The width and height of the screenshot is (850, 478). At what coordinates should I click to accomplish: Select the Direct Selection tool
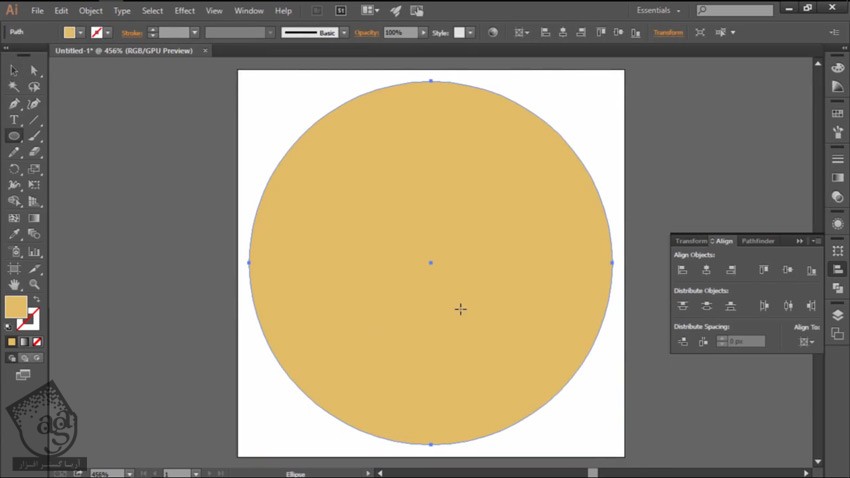(34, 70)
